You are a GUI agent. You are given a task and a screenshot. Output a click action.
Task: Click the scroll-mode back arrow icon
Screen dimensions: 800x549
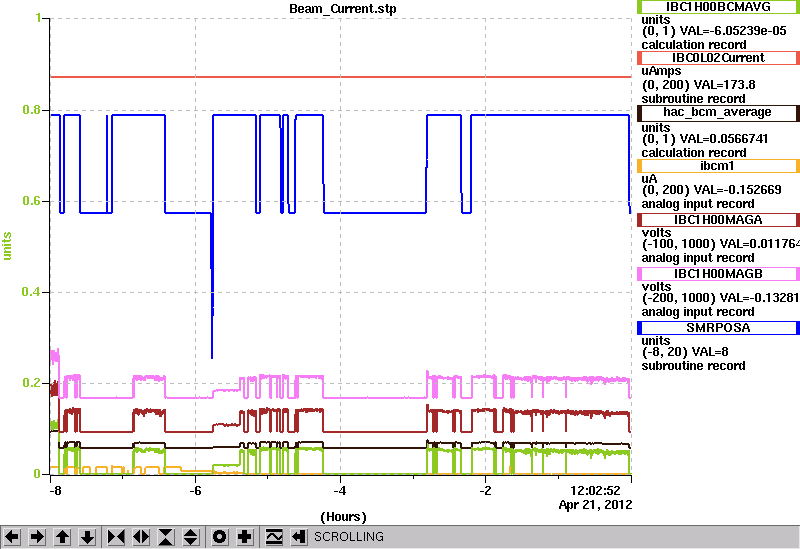(299, 537)
